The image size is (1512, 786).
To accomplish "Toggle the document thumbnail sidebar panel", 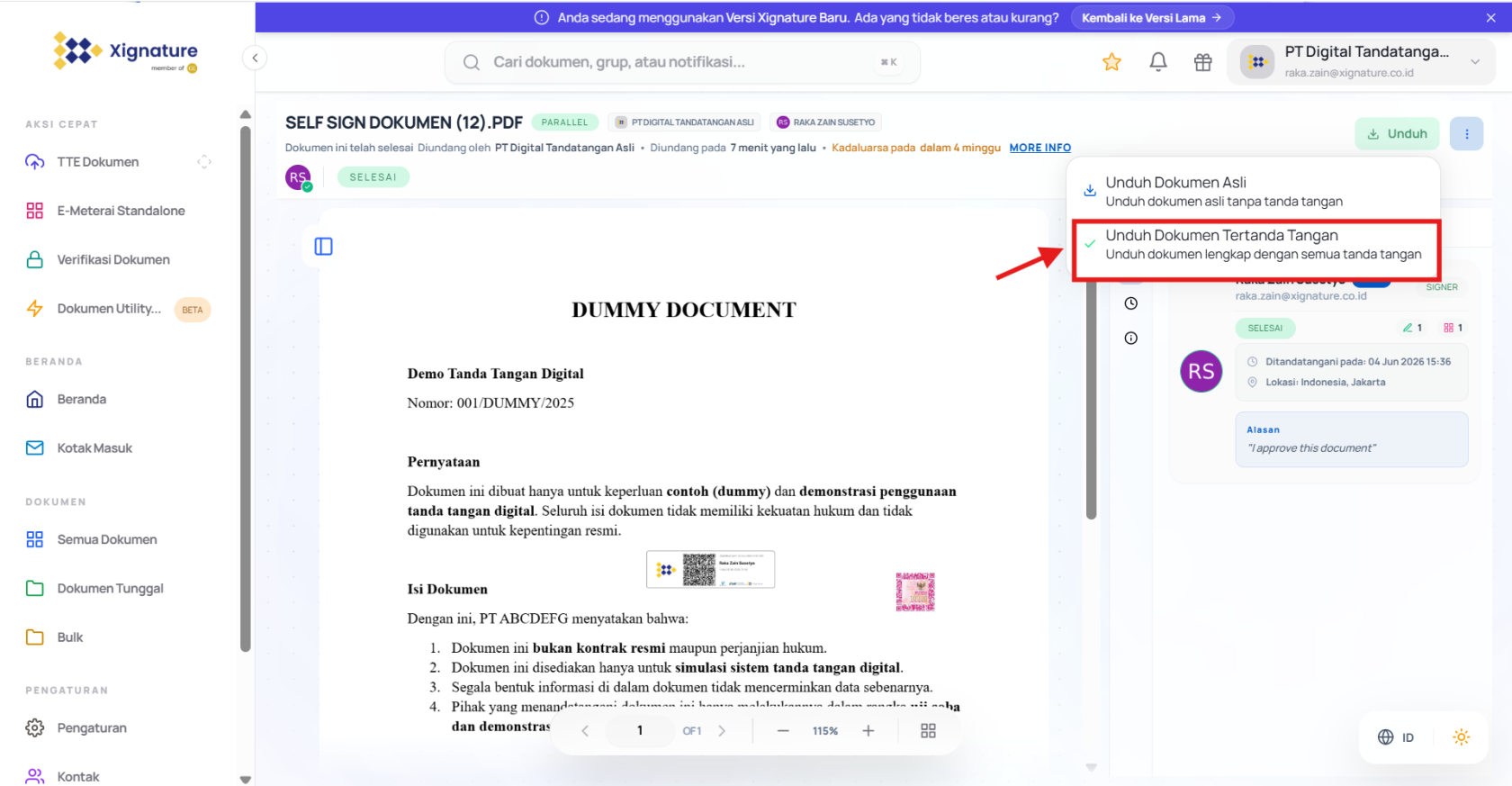I will pyautogui.click(x=324, y=247).
